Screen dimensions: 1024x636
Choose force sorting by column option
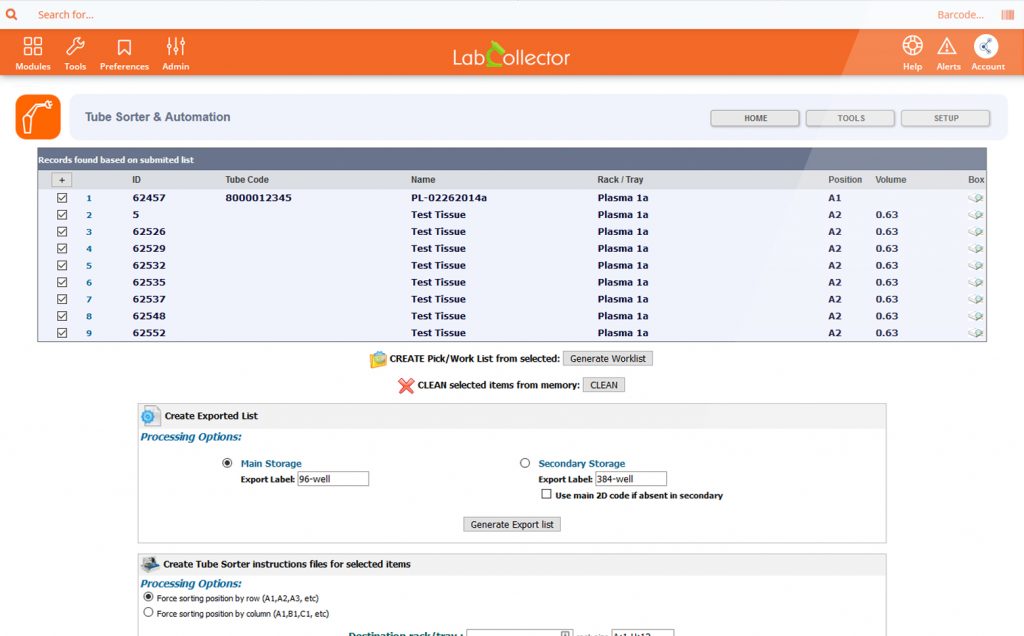(148, 612)
